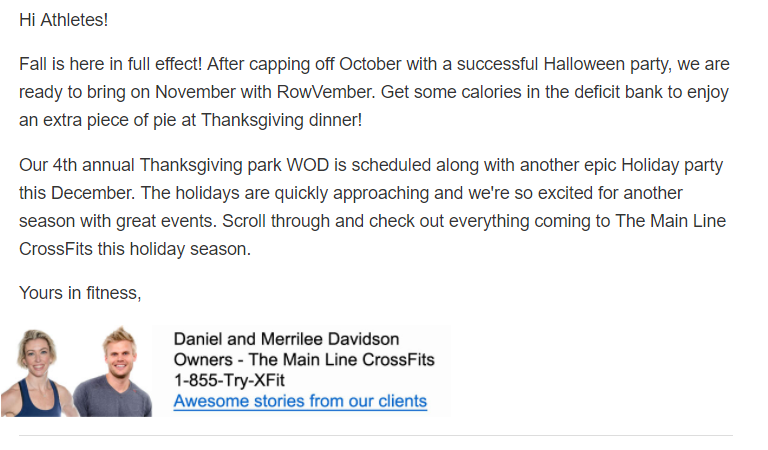Click the horizontal divider below the signature

click(376, 435)
